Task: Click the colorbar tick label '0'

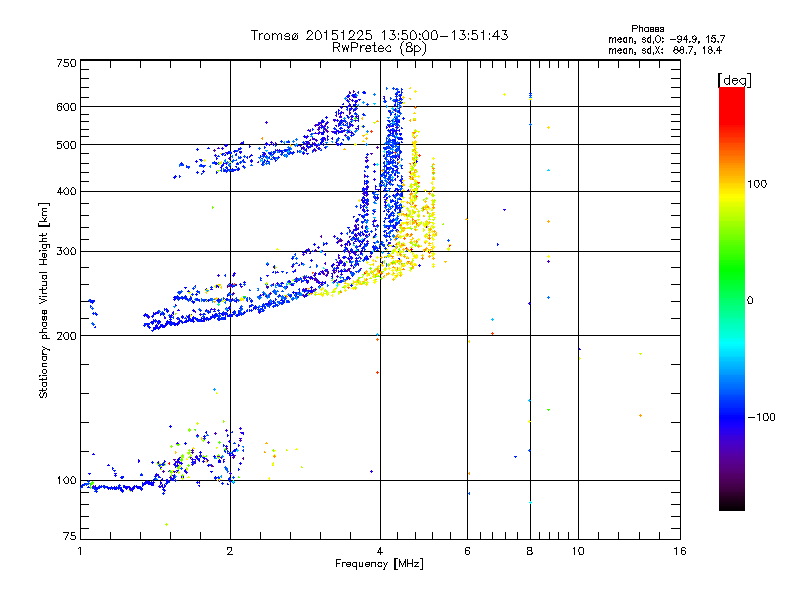Action: 750,300
